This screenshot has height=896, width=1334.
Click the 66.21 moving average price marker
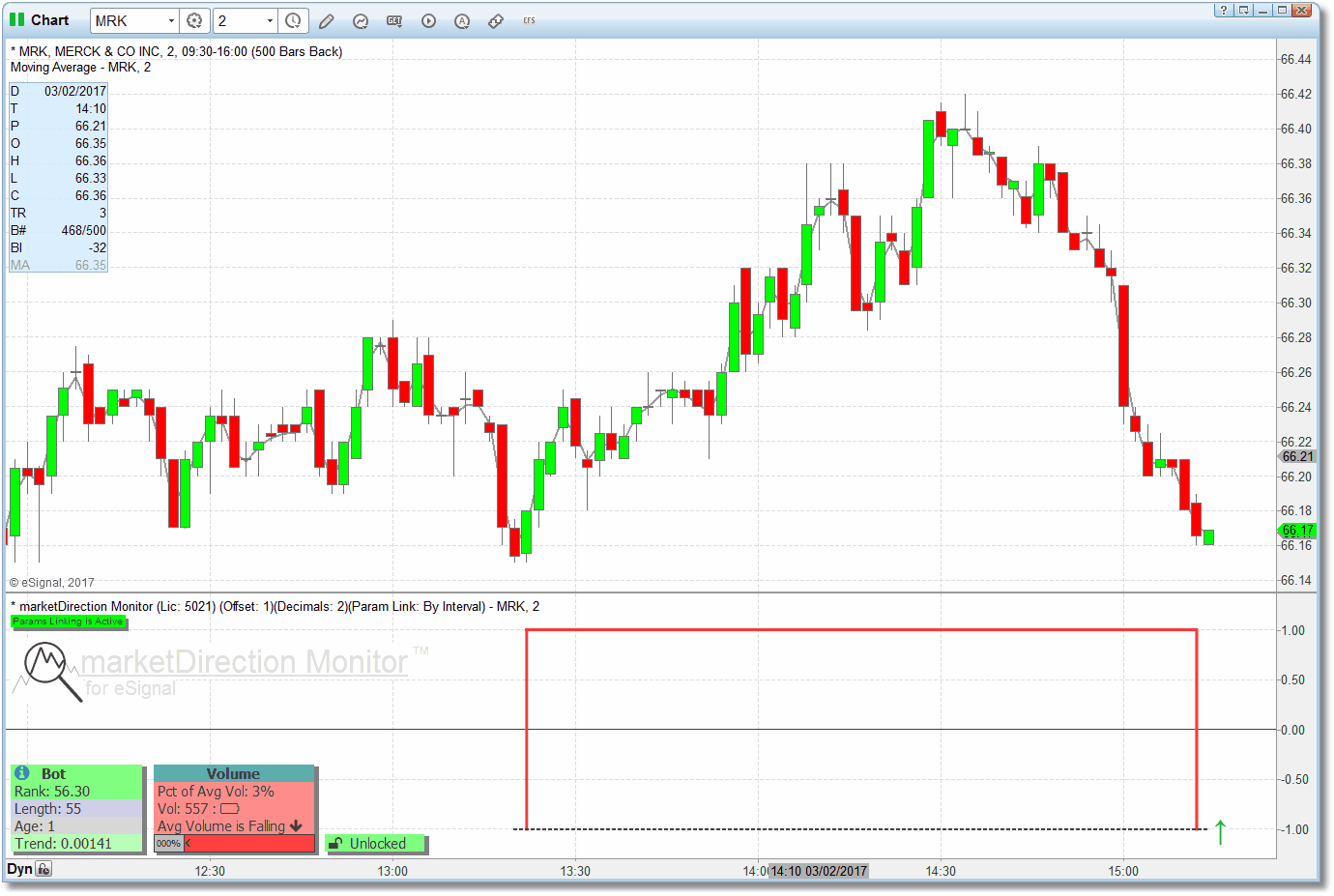[x=1297, y=456]
